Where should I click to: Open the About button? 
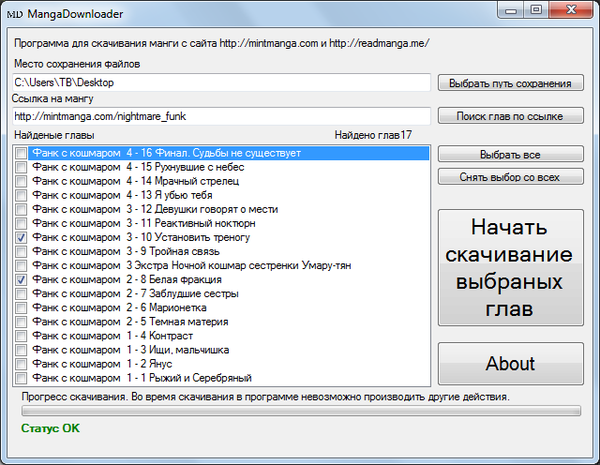click(510, 364)
